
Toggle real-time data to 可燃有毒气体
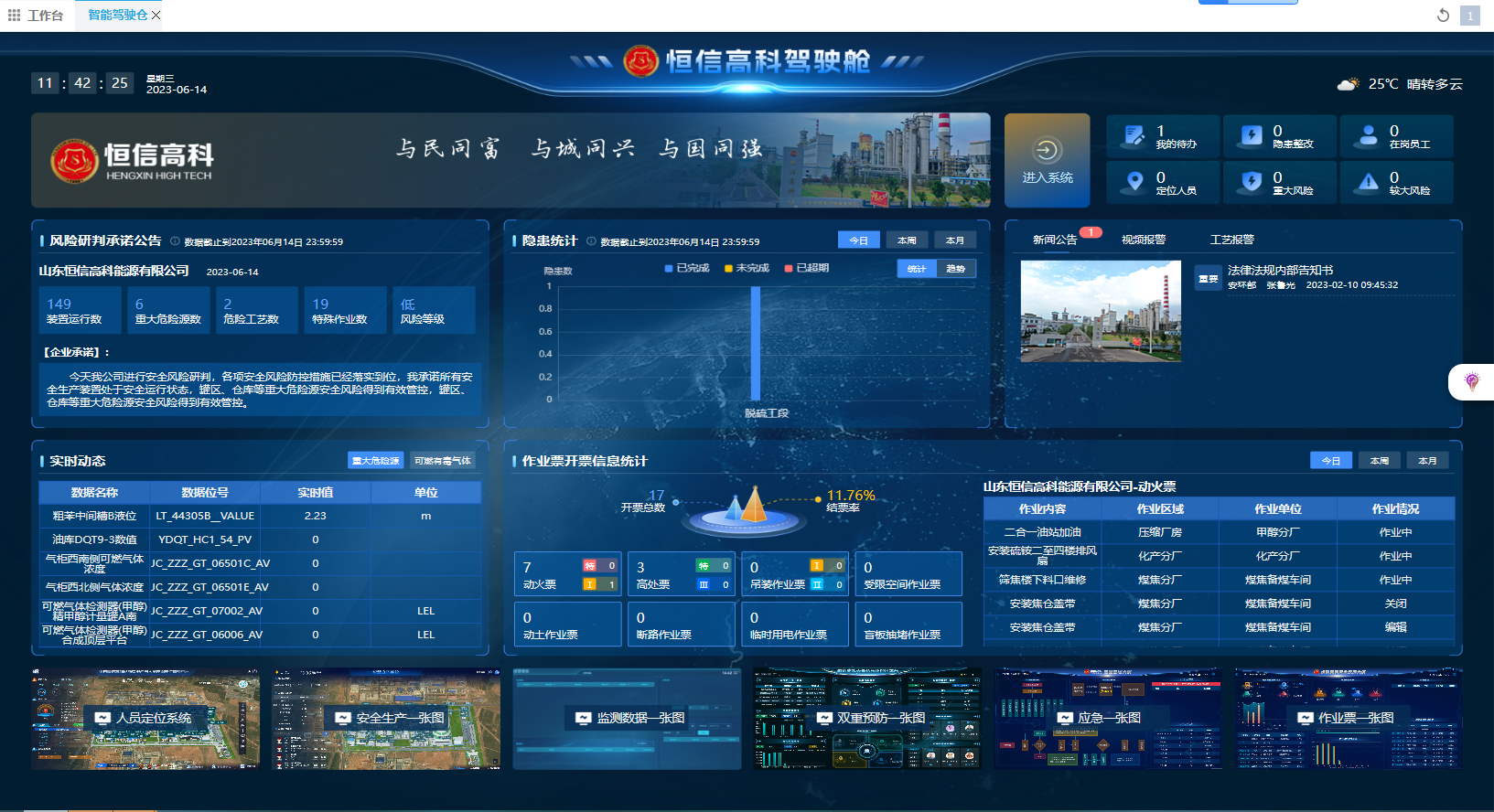click(443, 461)
